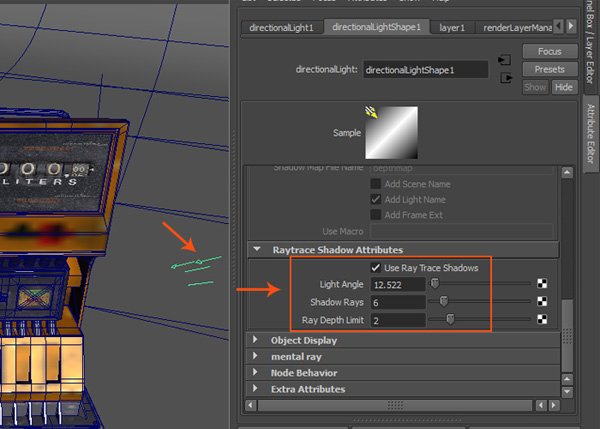Click the go to input connection icon
The height and width of the screenshot is (429, 600).
(505, 60)
